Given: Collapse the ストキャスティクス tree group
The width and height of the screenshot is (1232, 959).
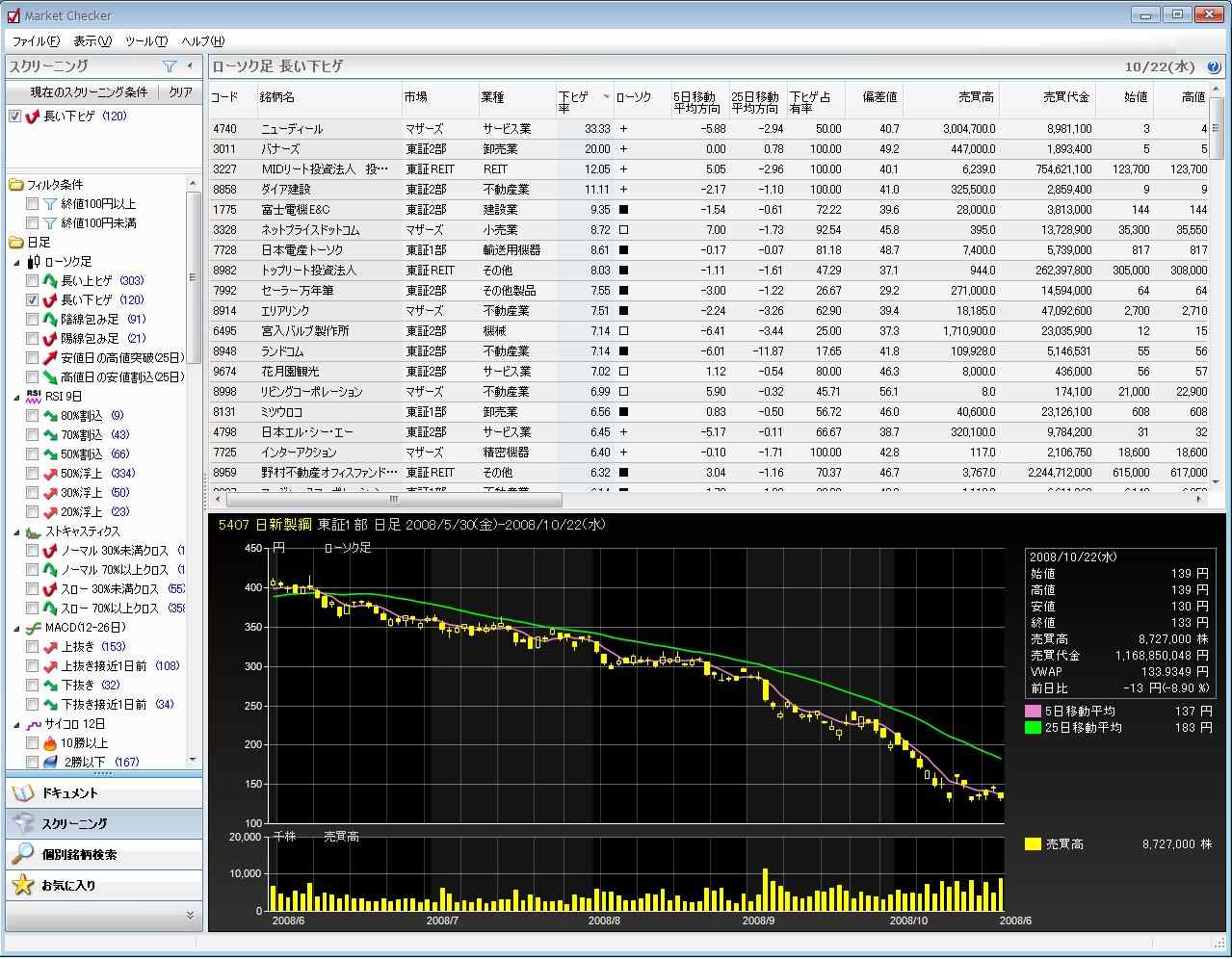Looking at the screenshot, I should [16, 531].
